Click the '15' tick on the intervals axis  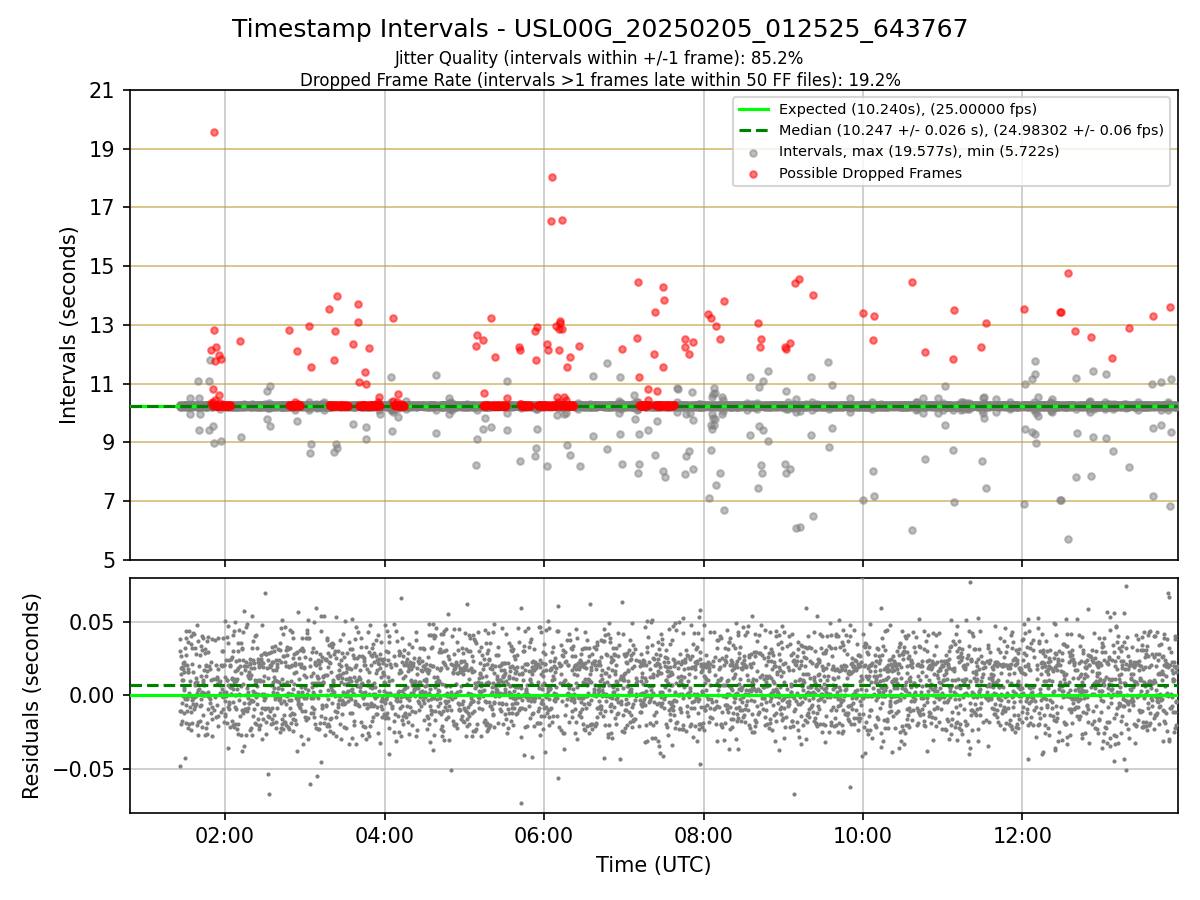pos(102,267)
